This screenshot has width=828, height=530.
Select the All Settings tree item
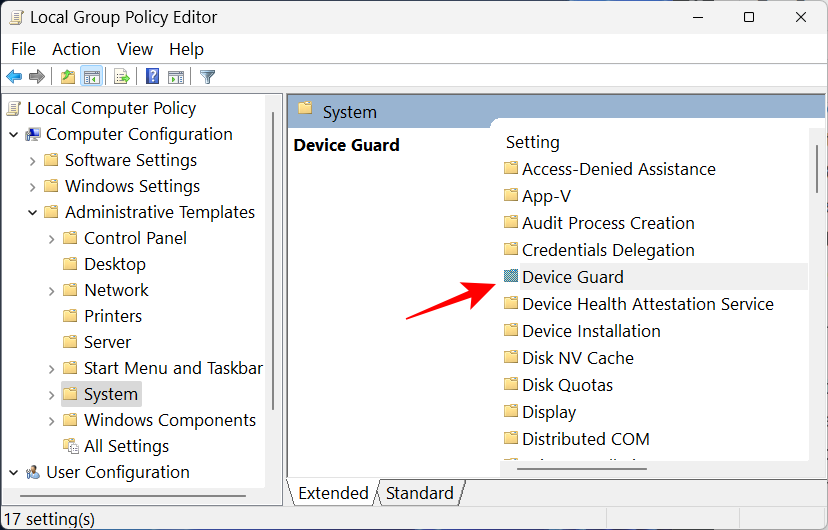tap(126, 447)
